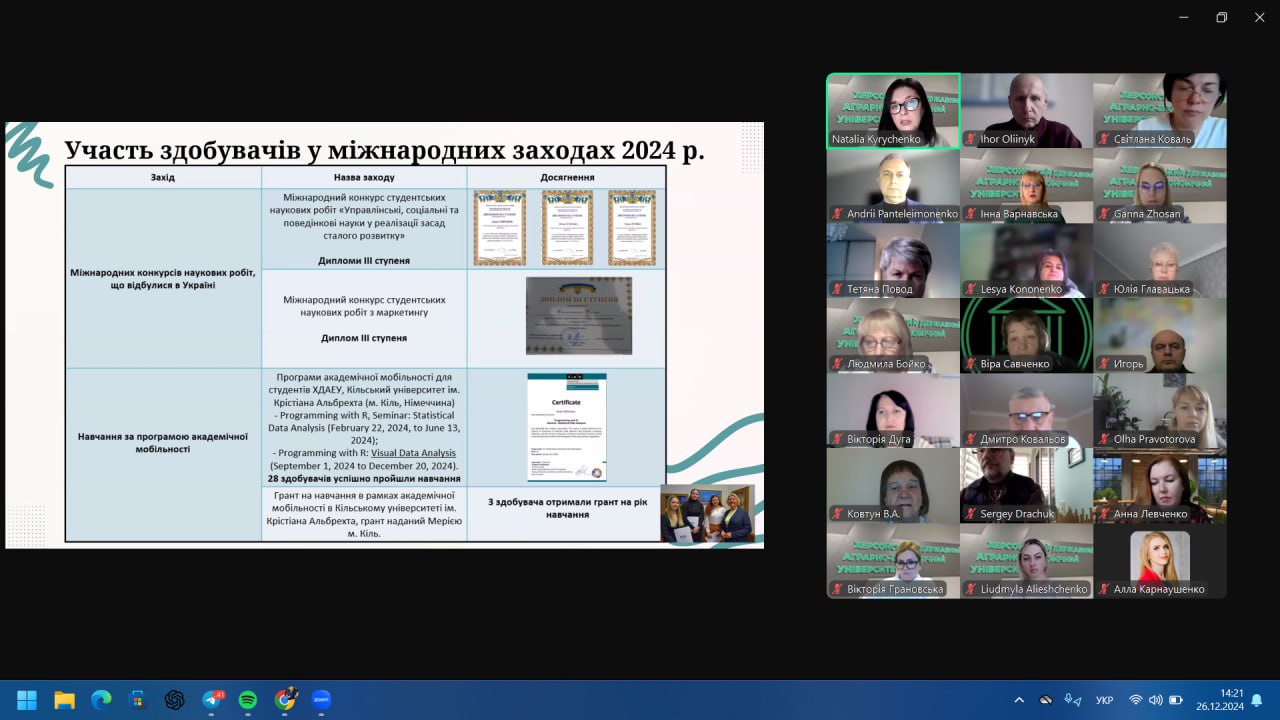Open volume control speaker icon
1280x720 pixels.
[1156, 700]
